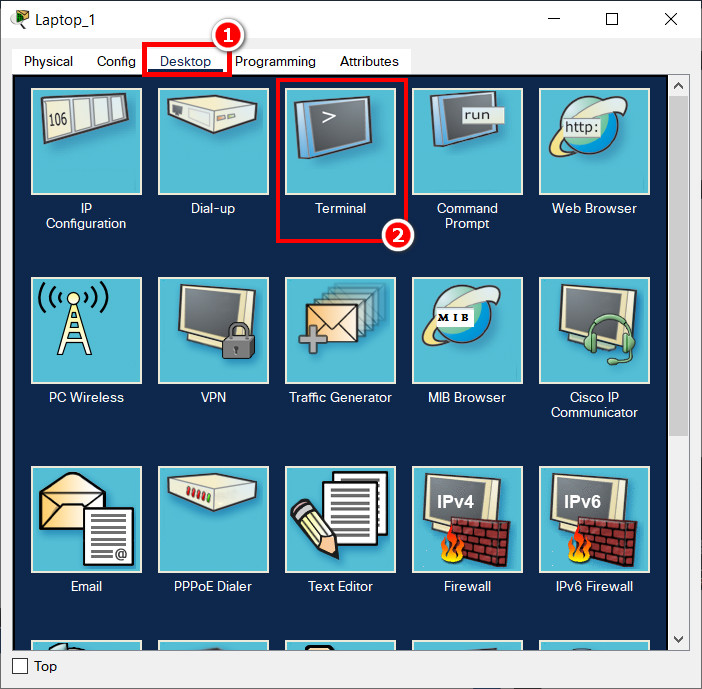Go to the Programming tab

275,62
